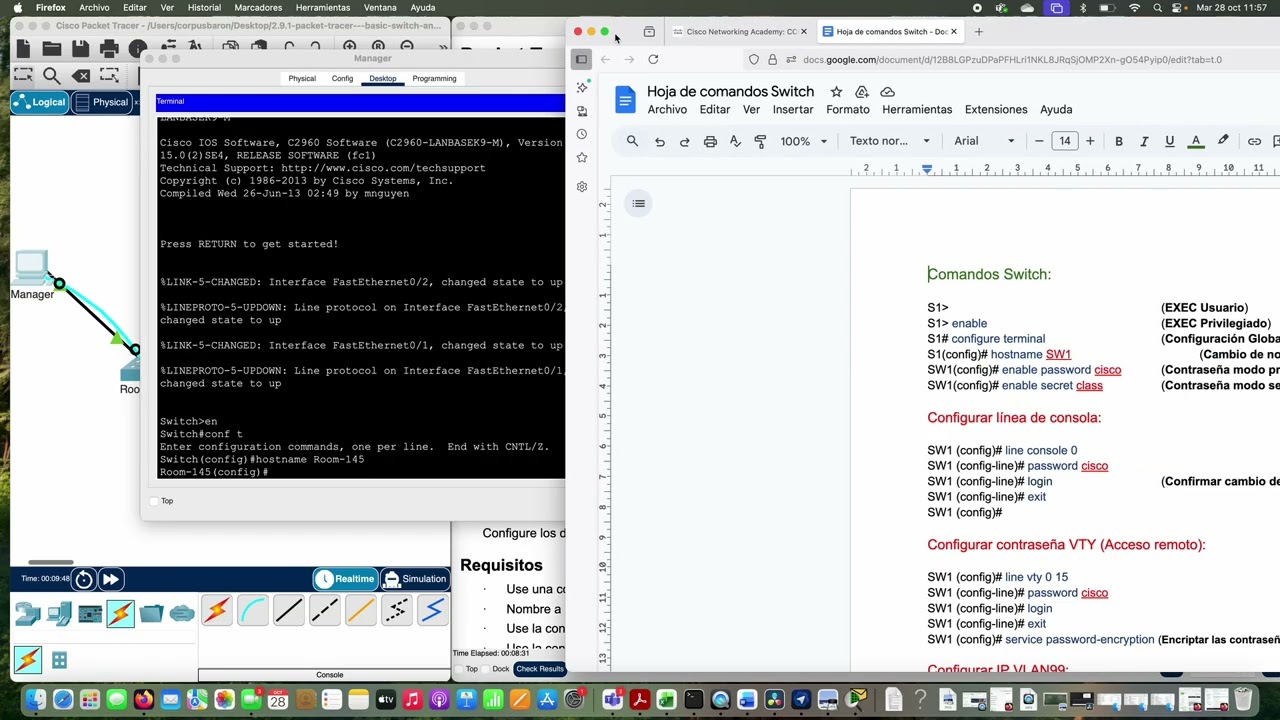Click the Docs paint format roller icon
1280x720 pixels.
pos(760,141)
